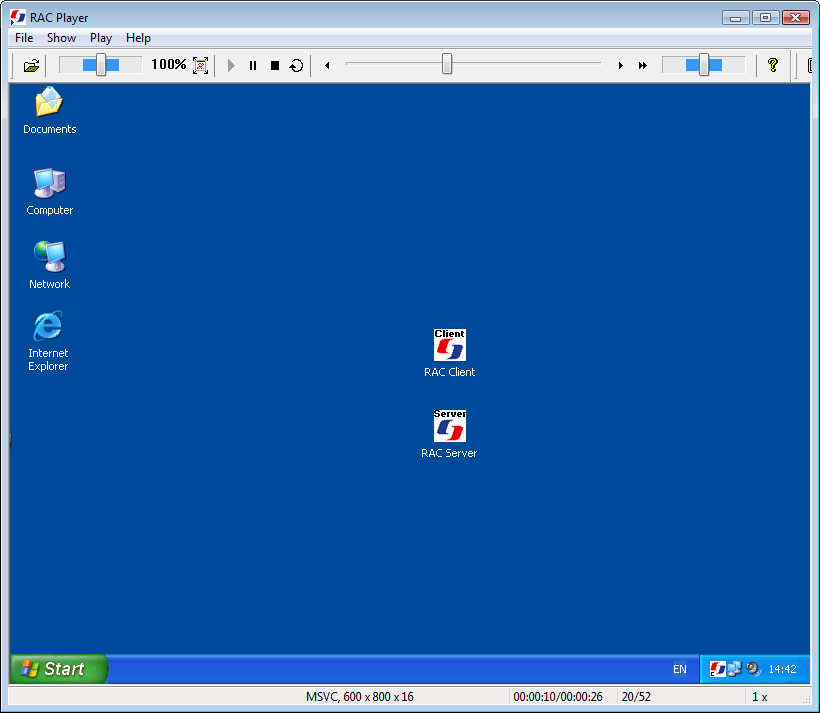Click the EN language indicator
The width and height of the screenshot is (820, 713).
click(679, 669)
